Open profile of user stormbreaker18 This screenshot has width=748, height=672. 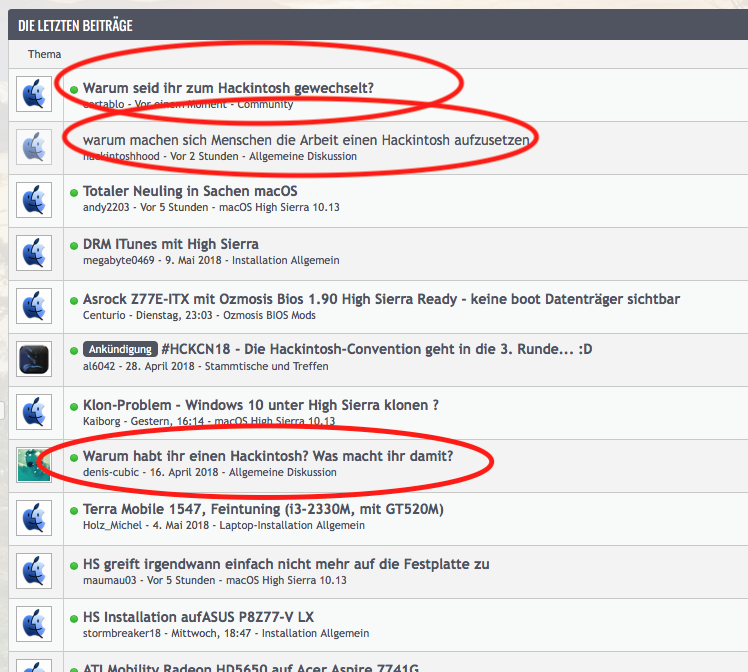122,633
